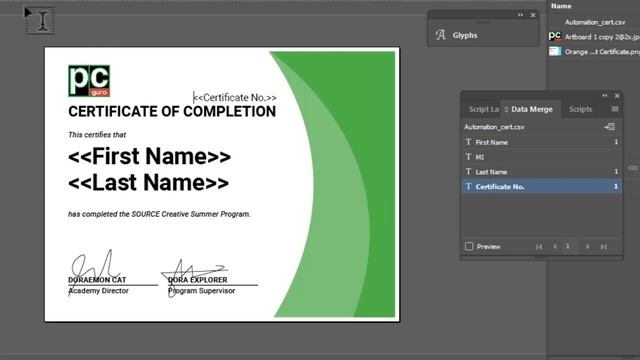
Task: Click the text icon beside Certificate No.
Action: point(468,186)
